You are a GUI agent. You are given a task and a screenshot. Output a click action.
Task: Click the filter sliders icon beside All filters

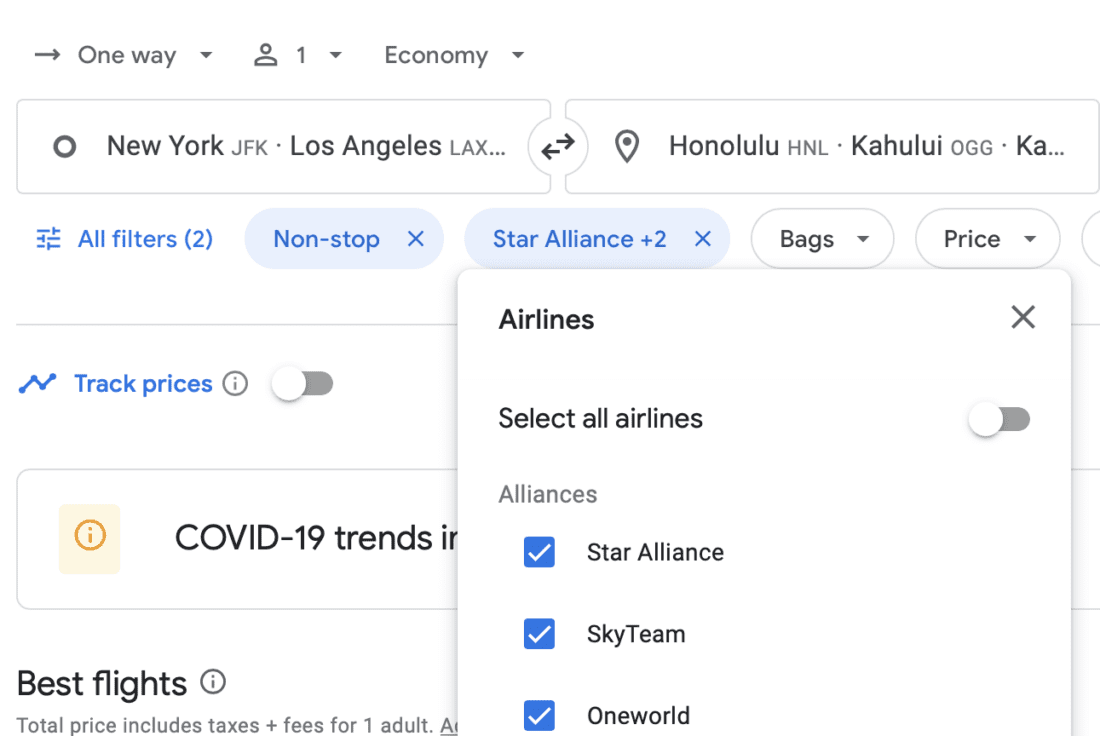pyautogui.click(x=48, y=239)
